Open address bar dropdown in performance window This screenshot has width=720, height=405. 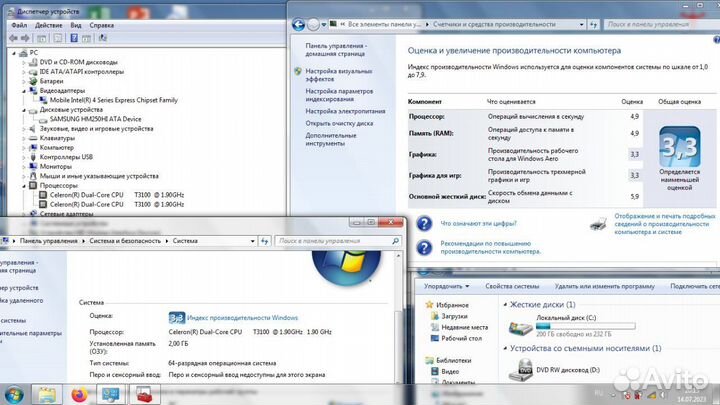582,24
